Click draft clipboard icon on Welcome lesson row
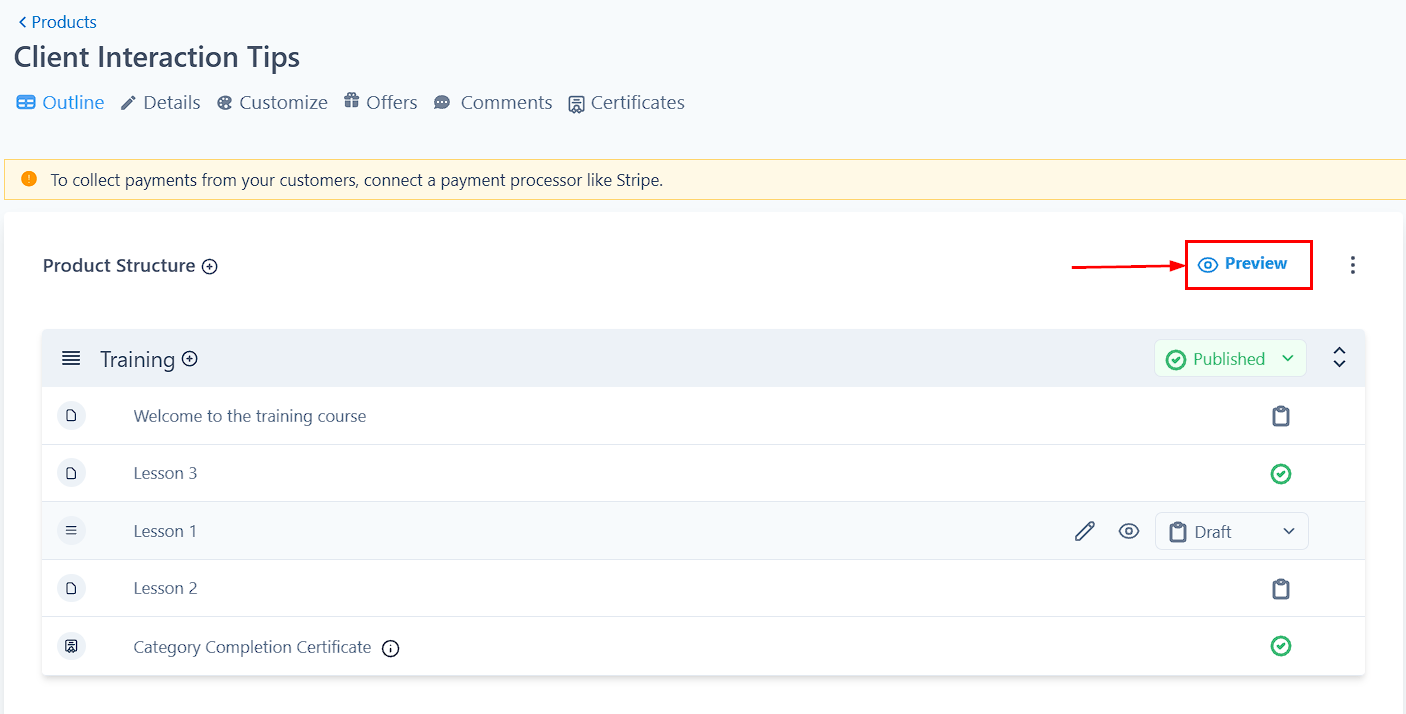This screenshot has height=714, width=1406. point(1280,416)
